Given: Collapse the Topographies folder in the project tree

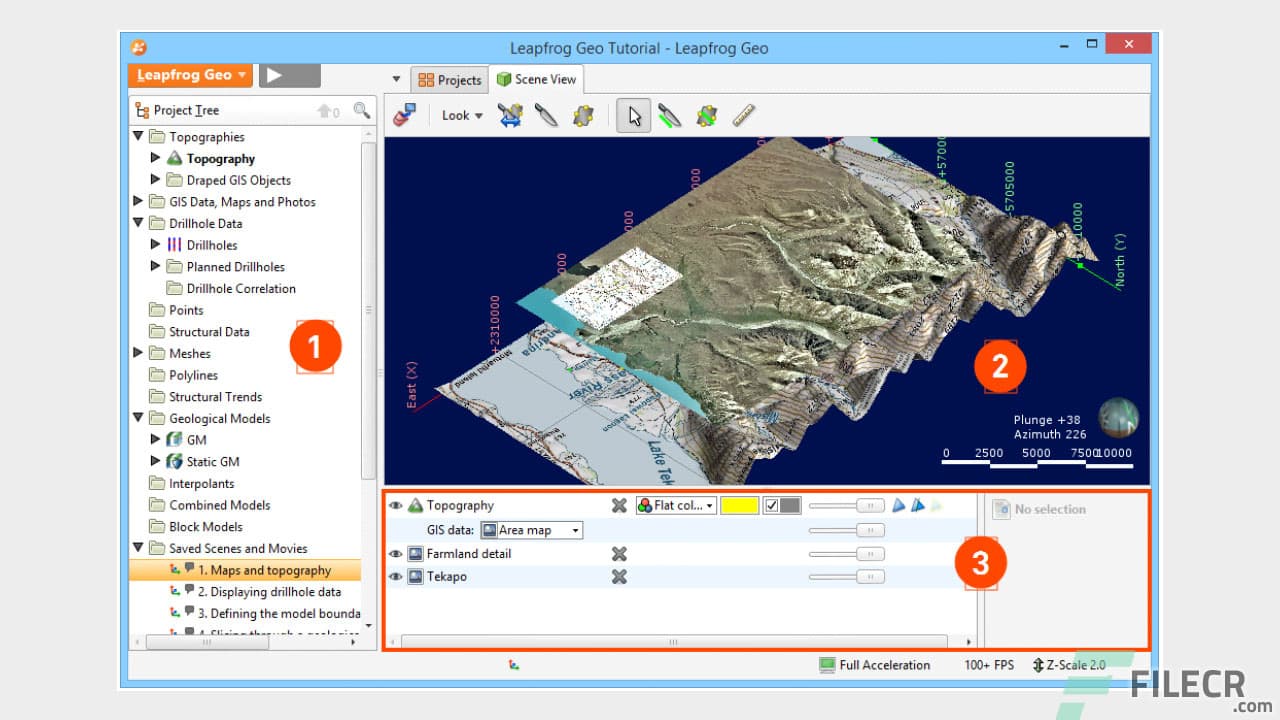Looking at the screenshot, I should click(138, 136).
